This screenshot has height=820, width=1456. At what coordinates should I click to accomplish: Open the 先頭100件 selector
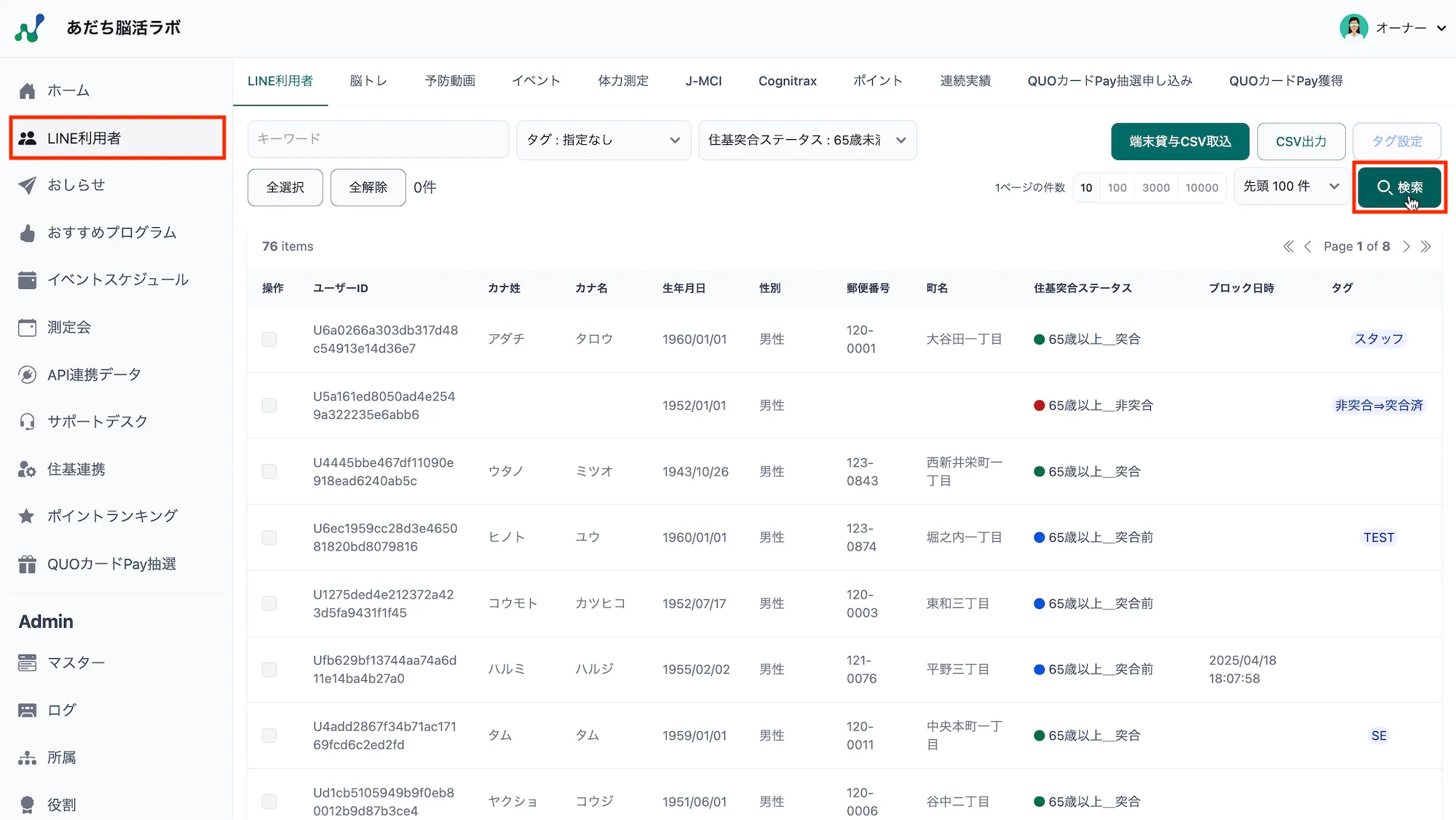(1290, 186)
